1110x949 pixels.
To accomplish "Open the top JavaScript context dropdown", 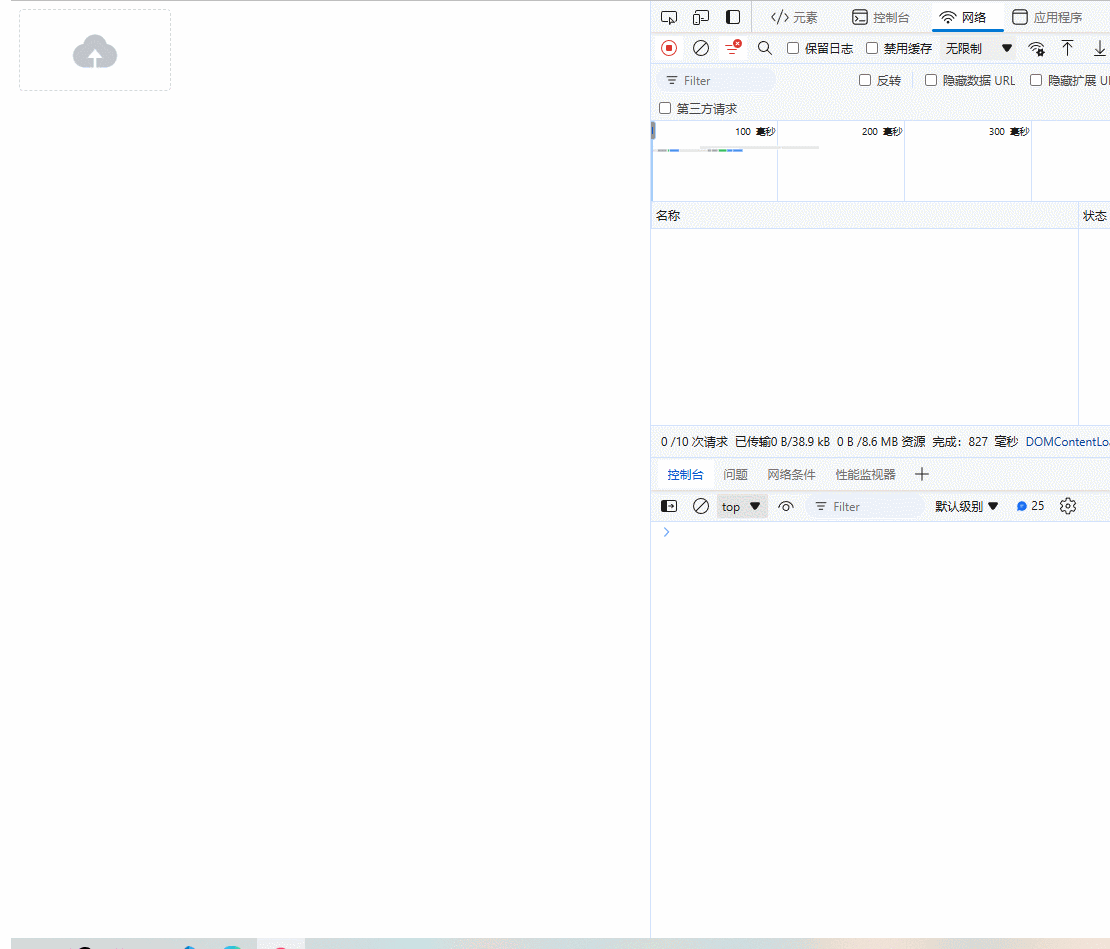I will [x=742, y=506].
